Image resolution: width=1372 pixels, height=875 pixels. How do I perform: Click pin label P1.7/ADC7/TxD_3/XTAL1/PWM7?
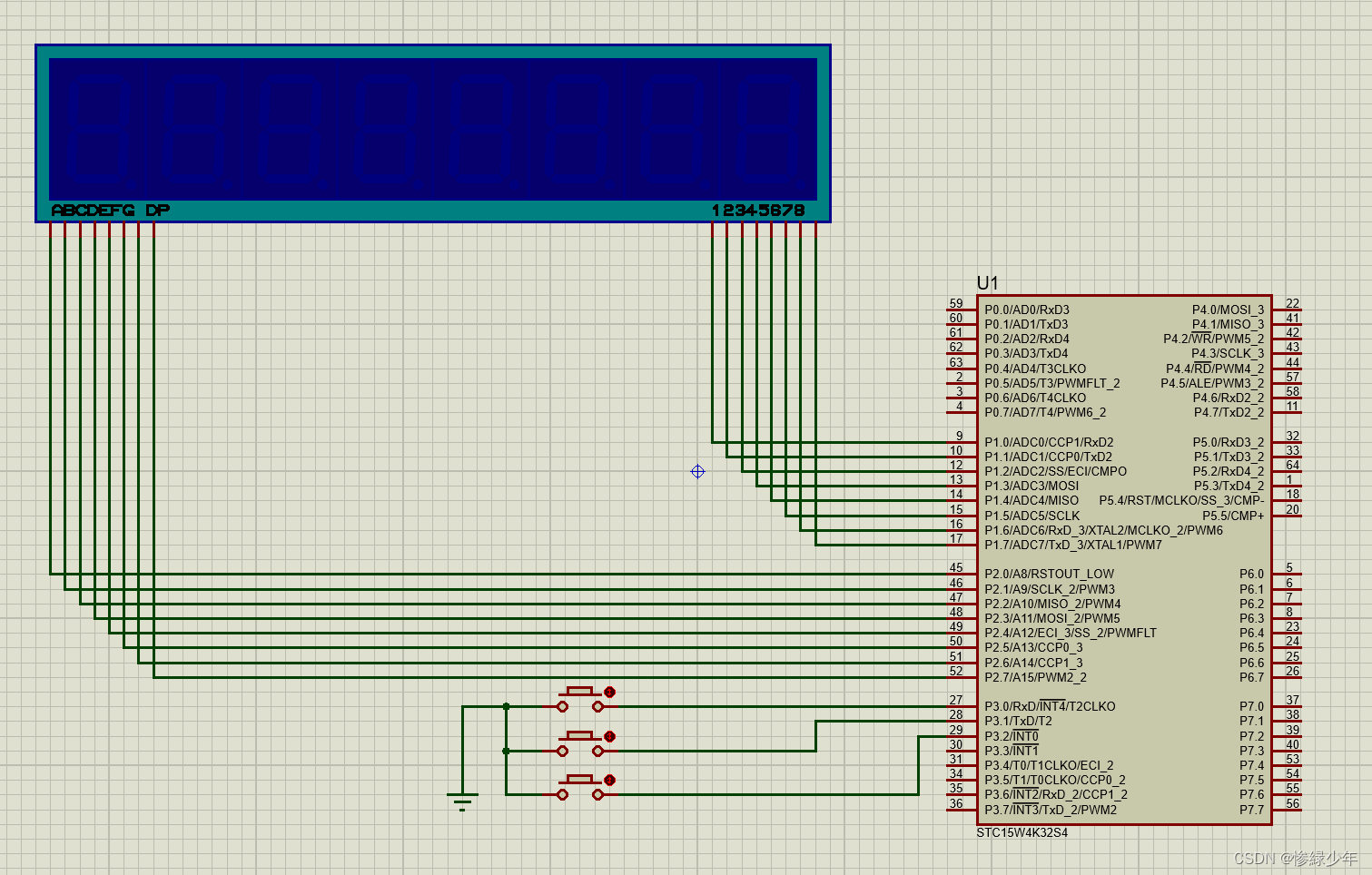1073,545
